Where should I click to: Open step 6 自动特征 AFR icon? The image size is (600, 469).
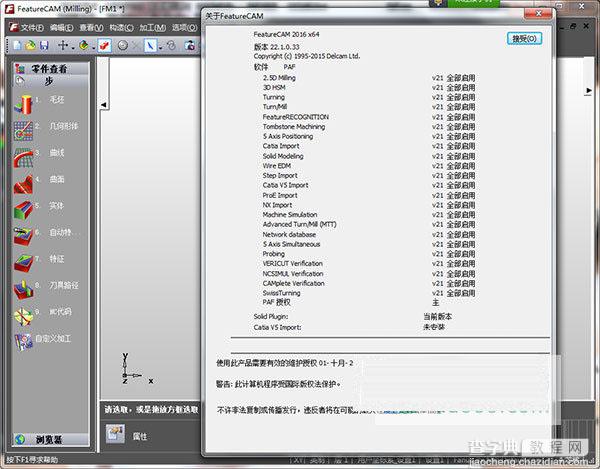(x=23, y=236)
